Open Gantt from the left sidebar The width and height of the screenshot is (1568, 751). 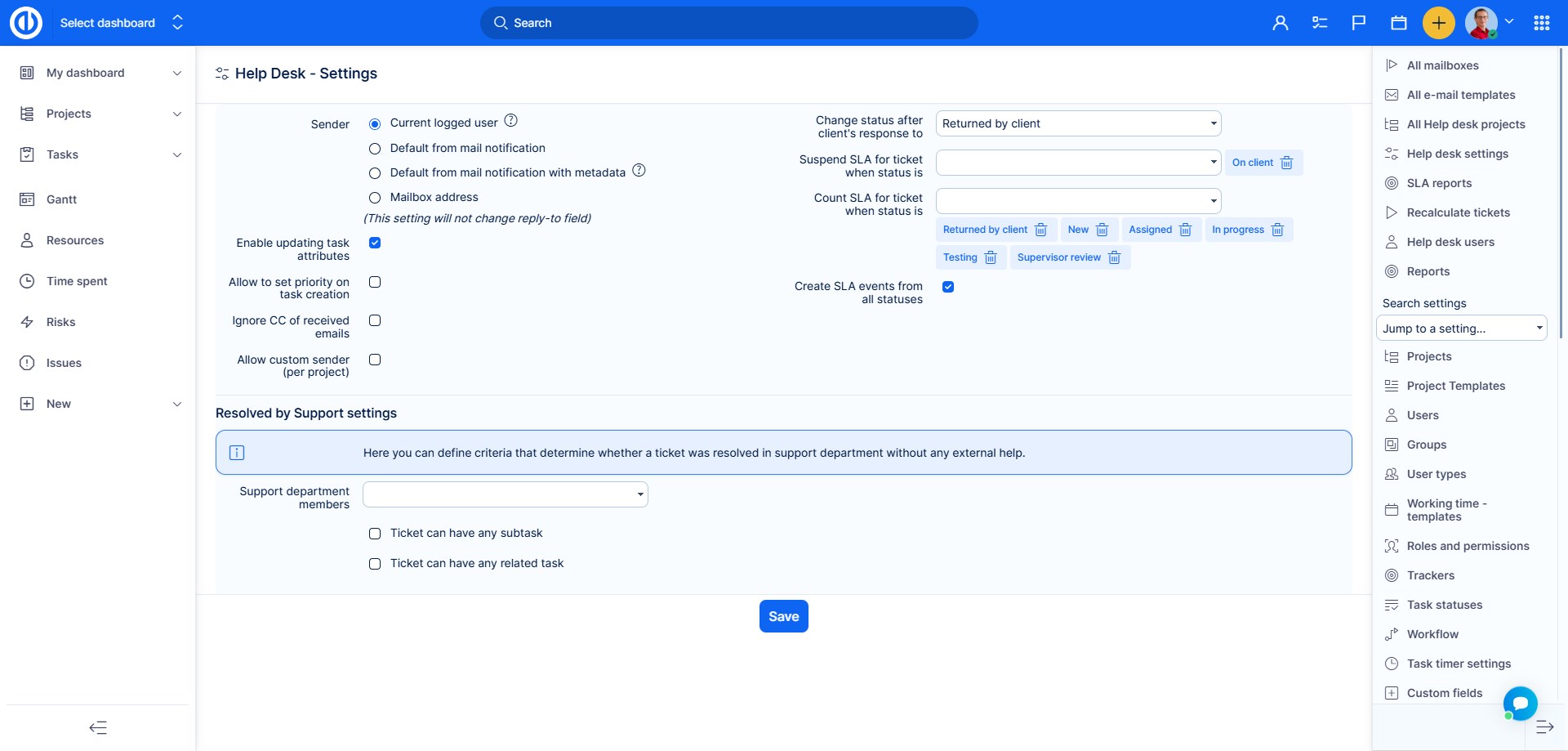click(x=61, y=199)
